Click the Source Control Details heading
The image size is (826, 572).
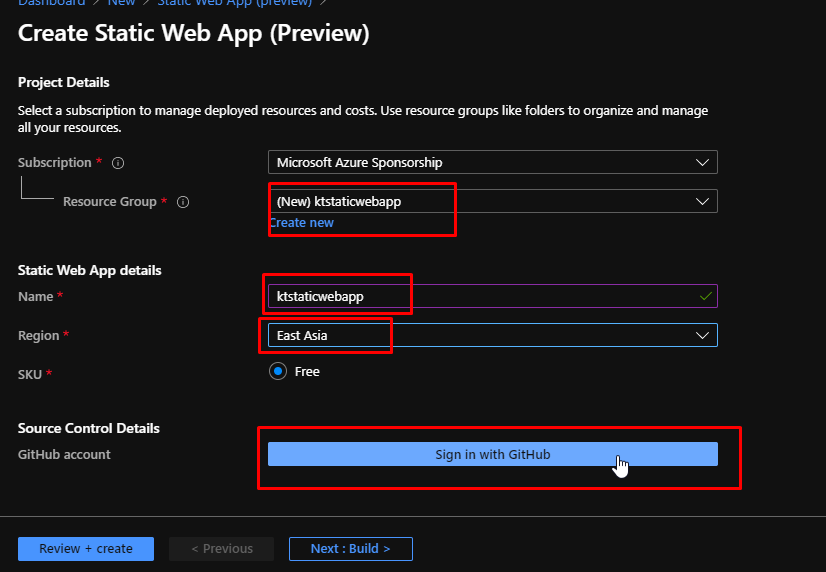click(88, 428)
